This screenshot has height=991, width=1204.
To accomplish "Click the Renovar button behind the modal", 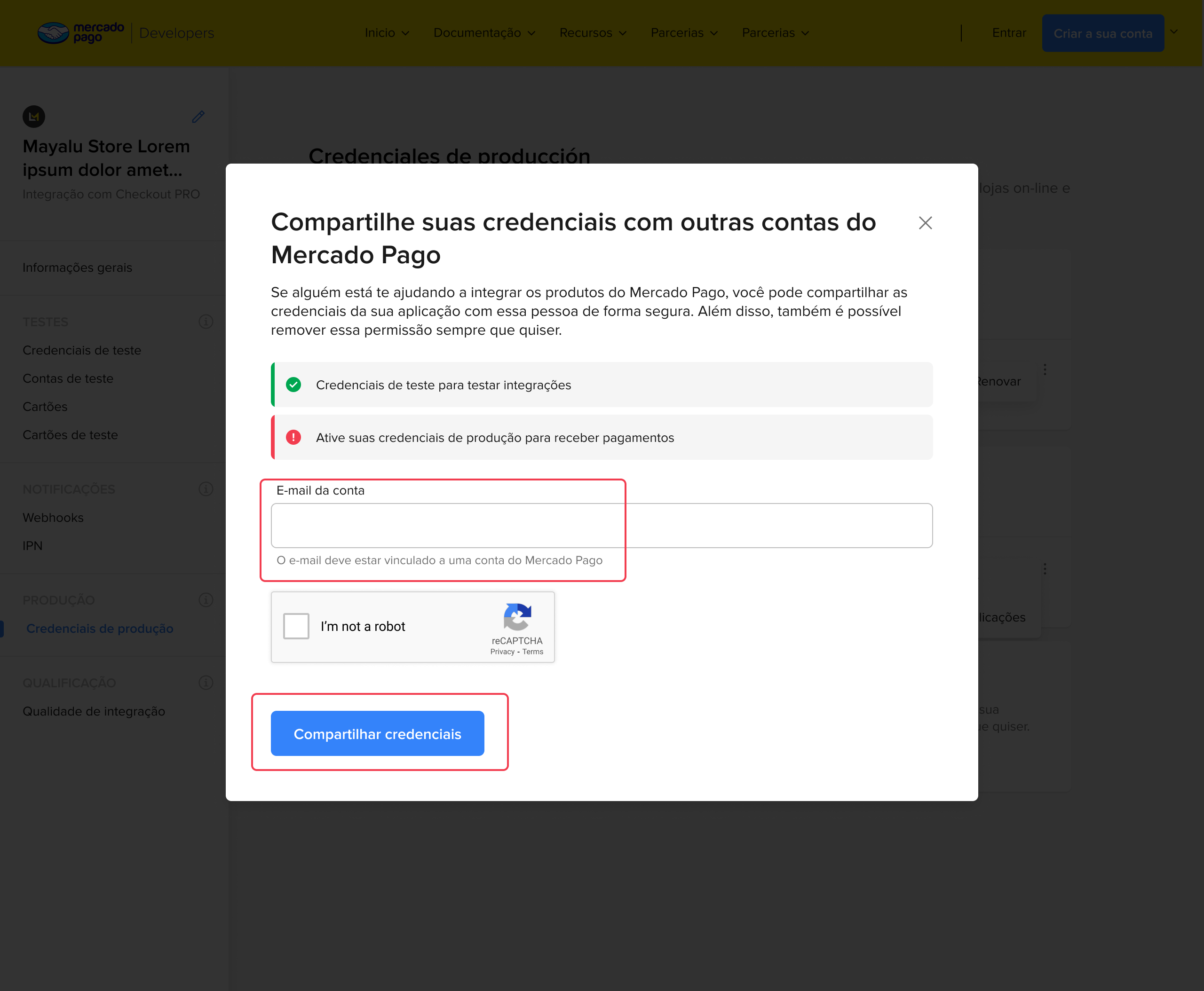I will [x=999, y=381].
